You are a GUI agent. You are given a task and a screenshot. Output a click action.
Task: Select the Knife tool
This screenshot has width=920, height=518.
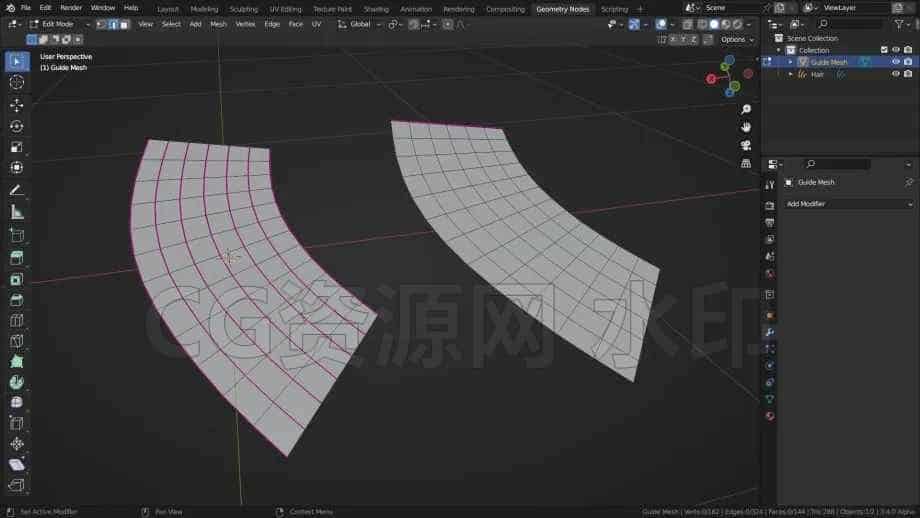click(x=17, y=341)
